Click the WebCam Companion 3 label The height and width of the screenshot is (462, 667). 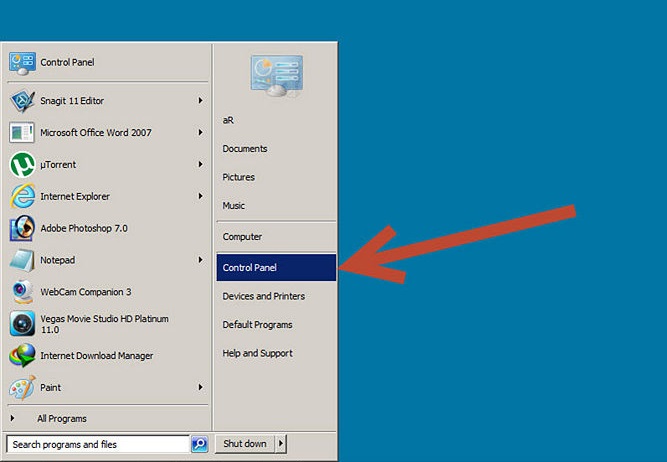tap(86, 292)
